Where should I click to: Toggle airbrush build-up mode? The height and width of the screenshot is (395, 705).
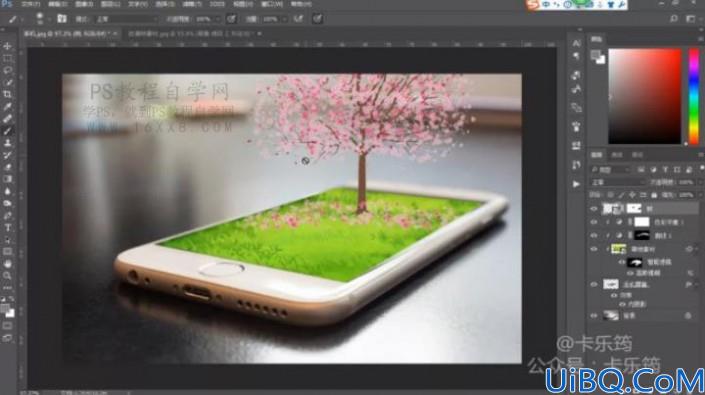coord(298,19)
